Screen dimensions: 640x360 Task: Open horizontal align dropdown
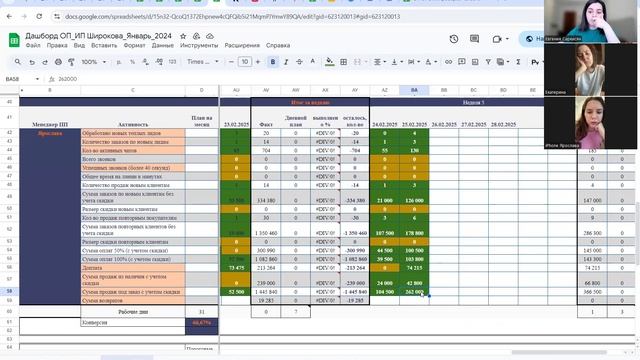(x=380, y=62)
